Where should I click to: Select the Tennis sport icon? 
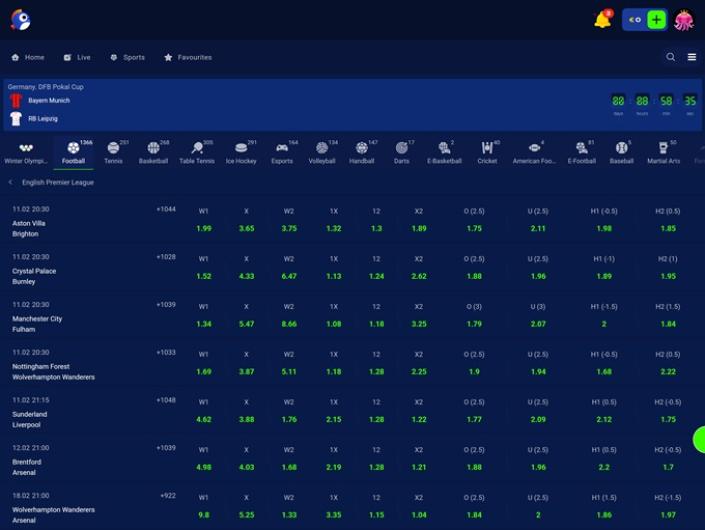(x=114, y=152)
